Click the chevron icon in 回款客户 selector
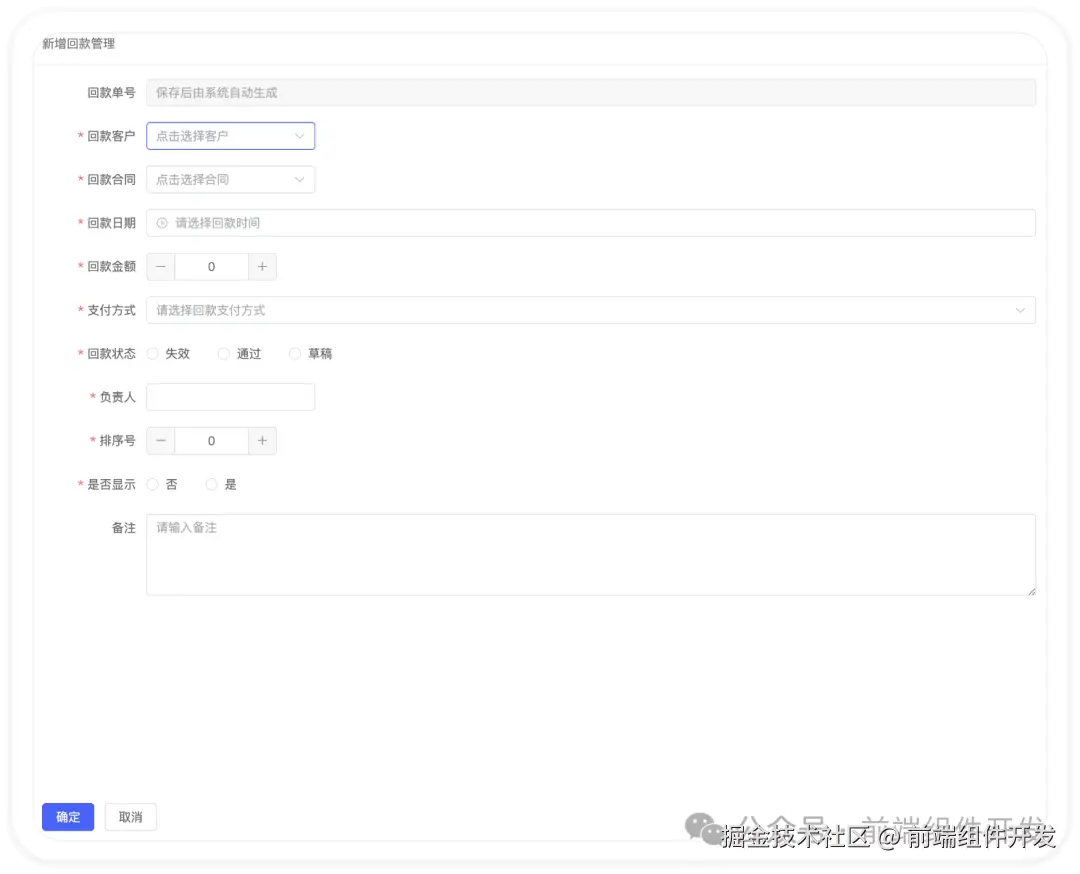 pos(299,135)
